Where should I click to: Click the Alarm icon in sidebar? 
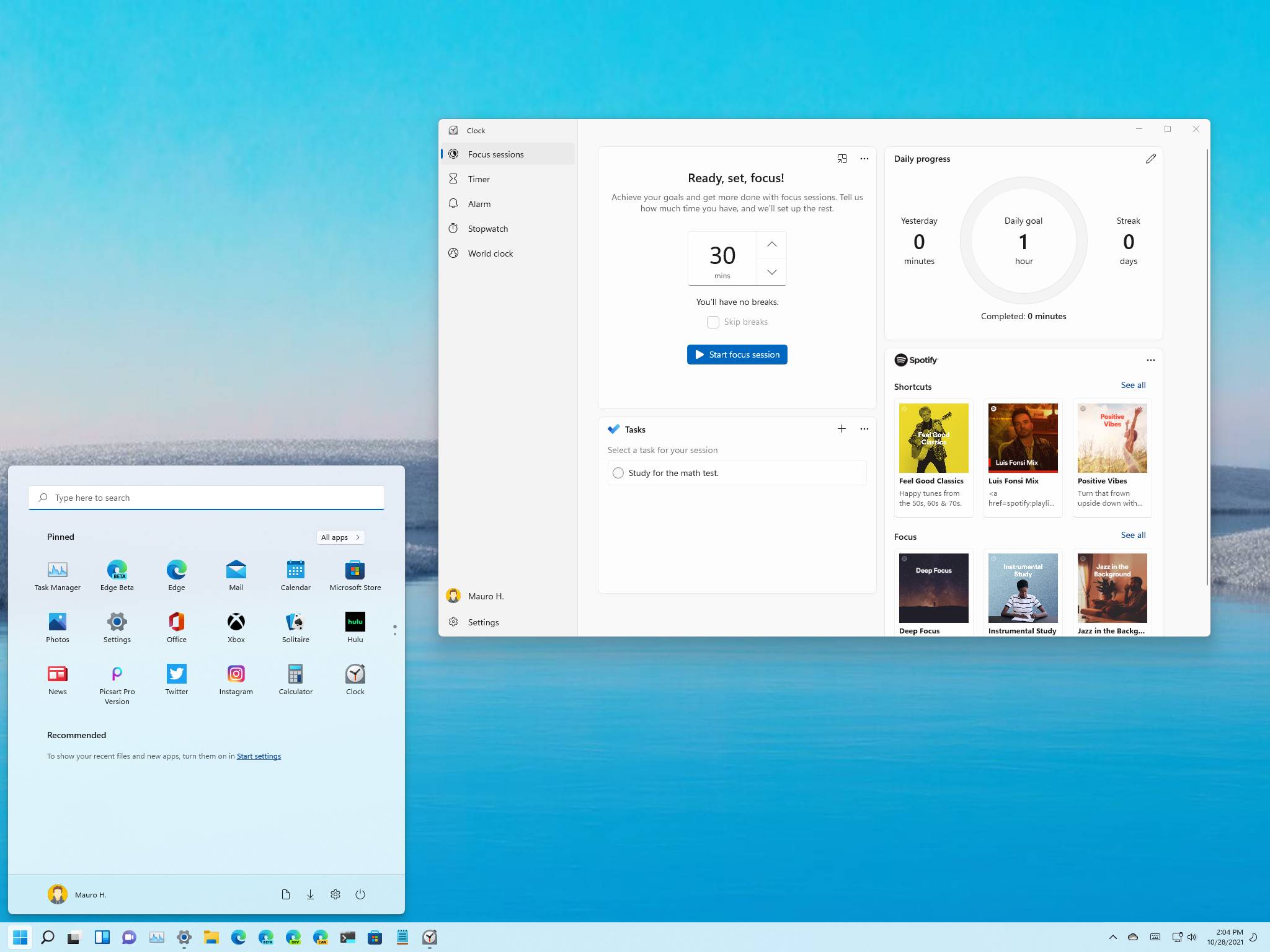(x=456, y=203)
